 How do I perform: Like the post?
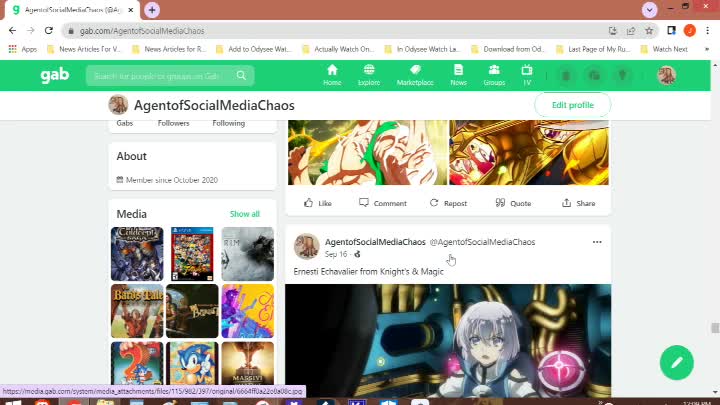point(318,203)
